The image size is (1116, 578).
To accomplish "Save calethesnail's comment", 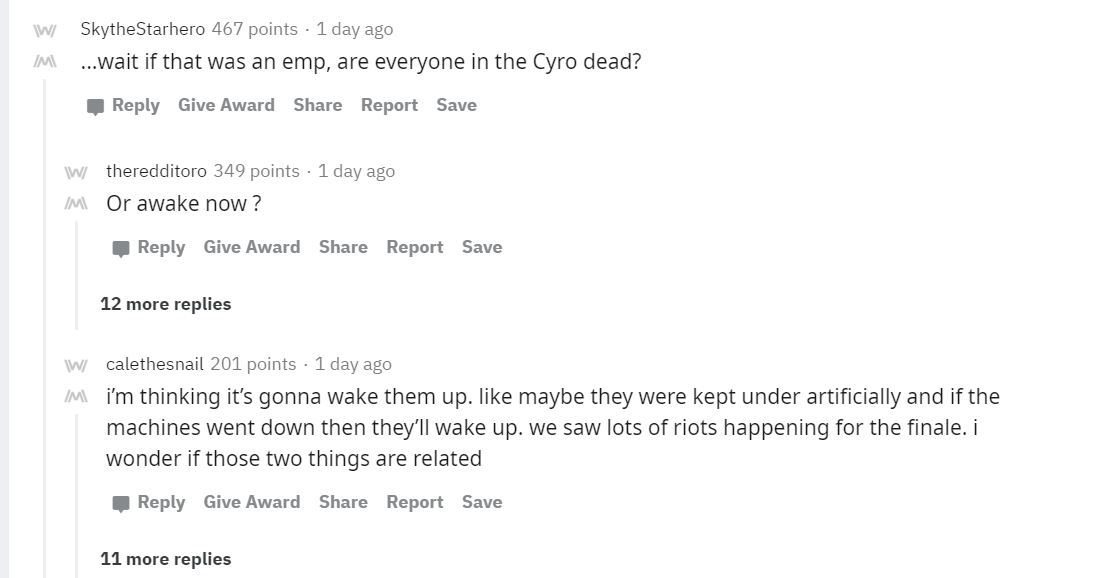I will pos(482,502).
